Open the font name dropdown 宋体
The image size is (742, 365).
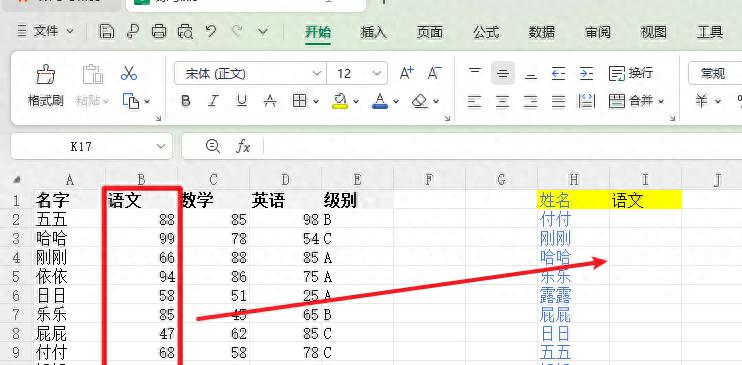pyautogui.click(x=317, y=73)
